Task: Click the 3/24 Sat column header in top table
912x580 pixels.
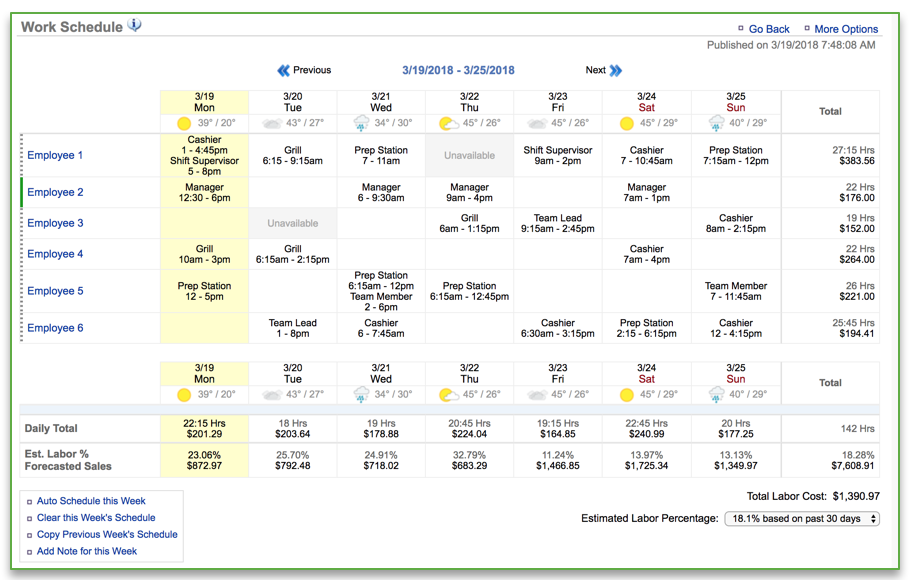Action: pos(646,102)
